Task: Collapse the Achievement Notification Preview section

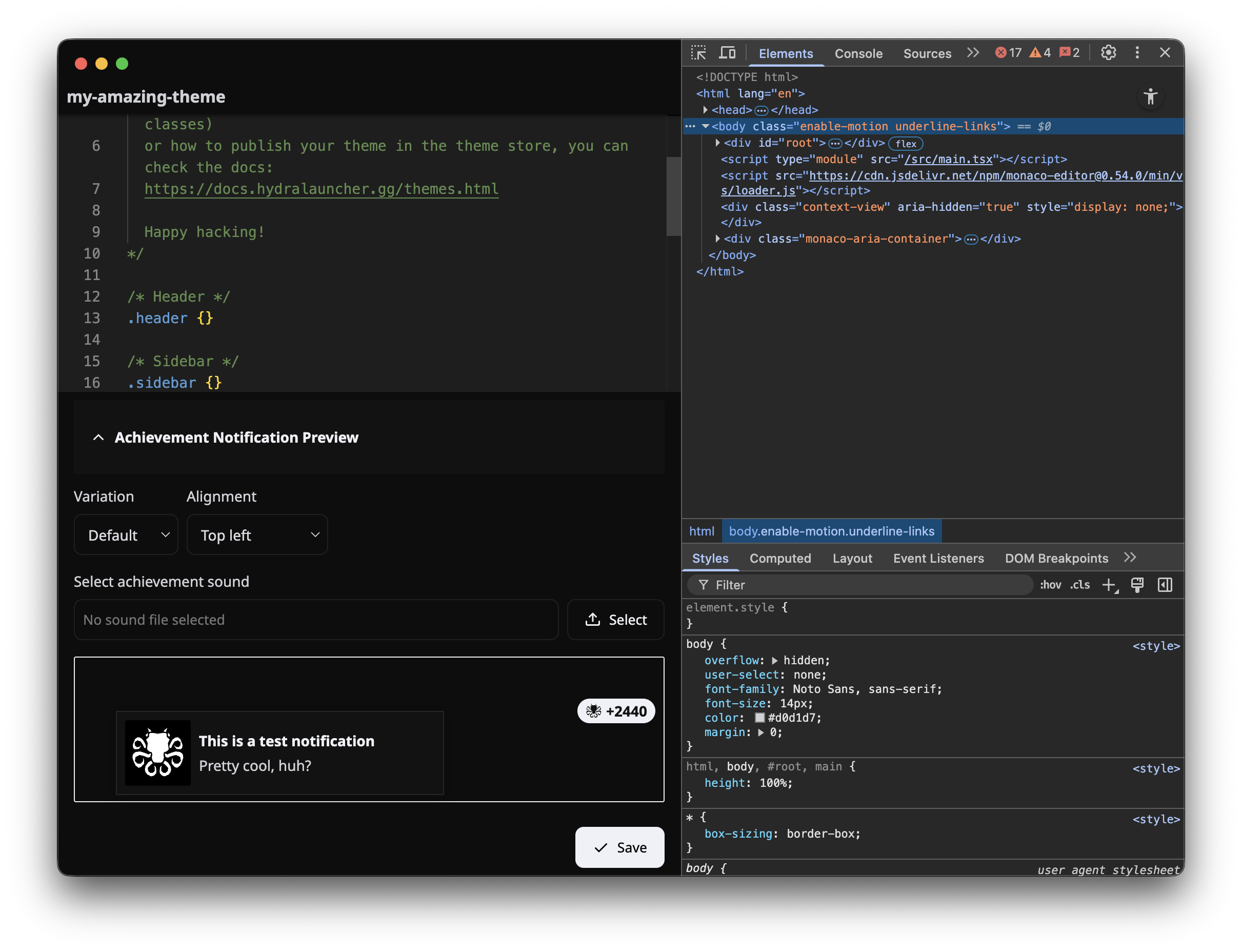Action: point(98,437)
